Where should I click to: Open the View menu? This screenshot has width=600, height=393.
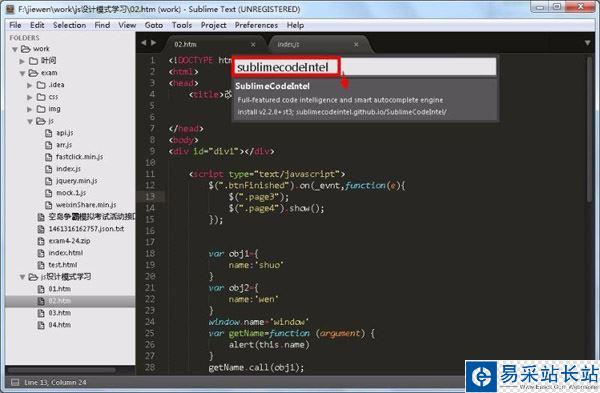click(x=127, y=25)
